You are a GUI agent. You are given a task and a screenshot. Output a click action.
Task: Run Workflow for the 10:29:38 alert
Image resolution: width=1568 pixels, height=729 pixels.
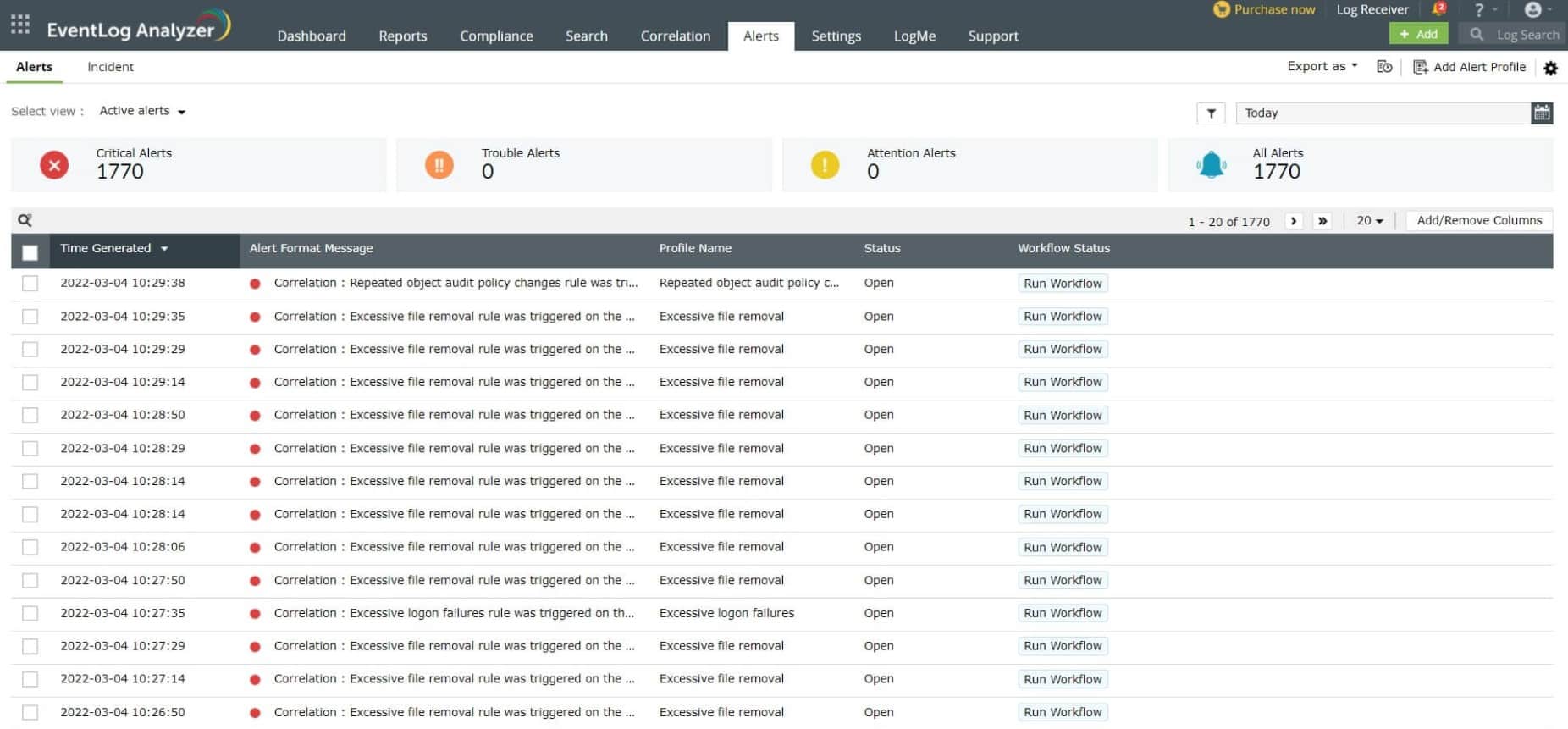(x=1063, y=284)
